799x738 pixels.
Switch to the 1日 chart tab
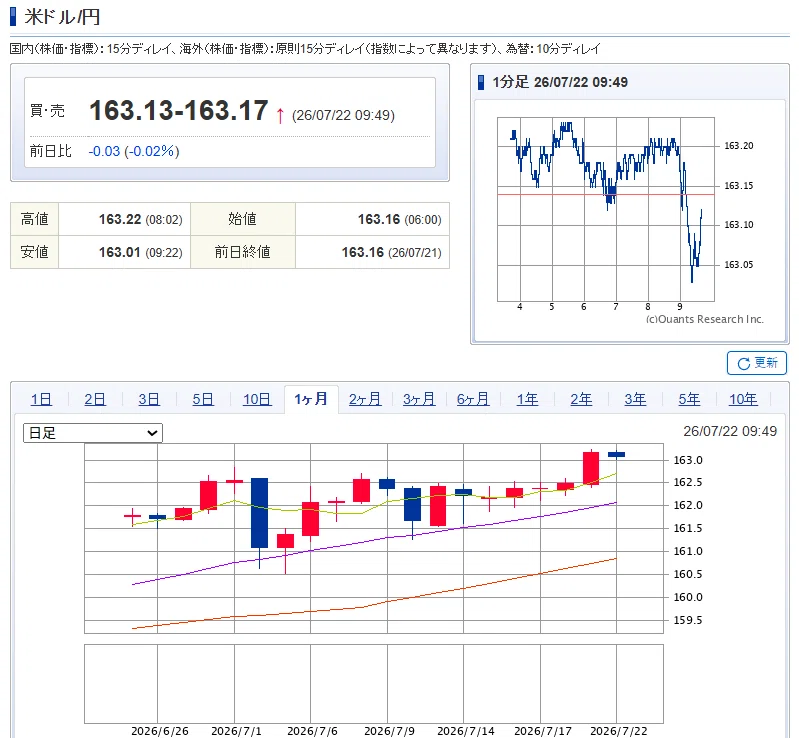[41, 399]
